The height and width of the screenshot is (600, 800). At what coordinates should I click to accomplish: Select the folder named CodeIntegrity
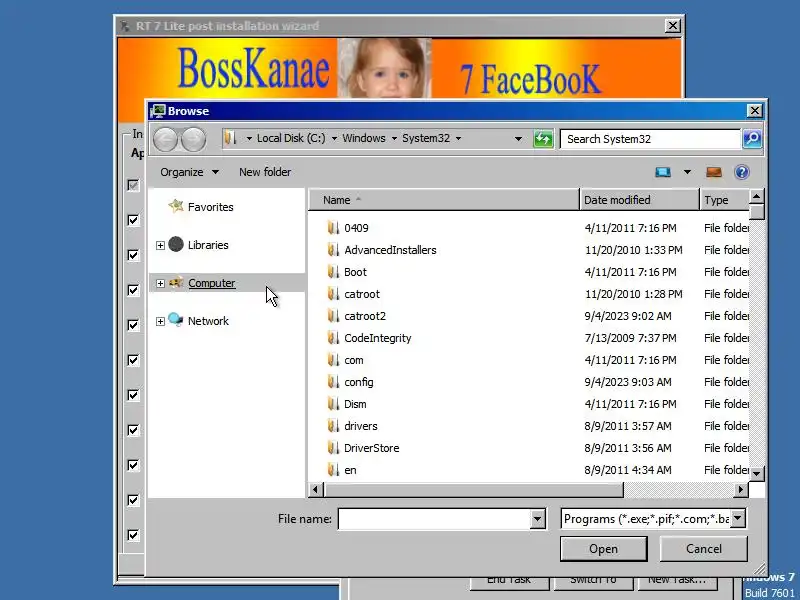coord(378,338)
